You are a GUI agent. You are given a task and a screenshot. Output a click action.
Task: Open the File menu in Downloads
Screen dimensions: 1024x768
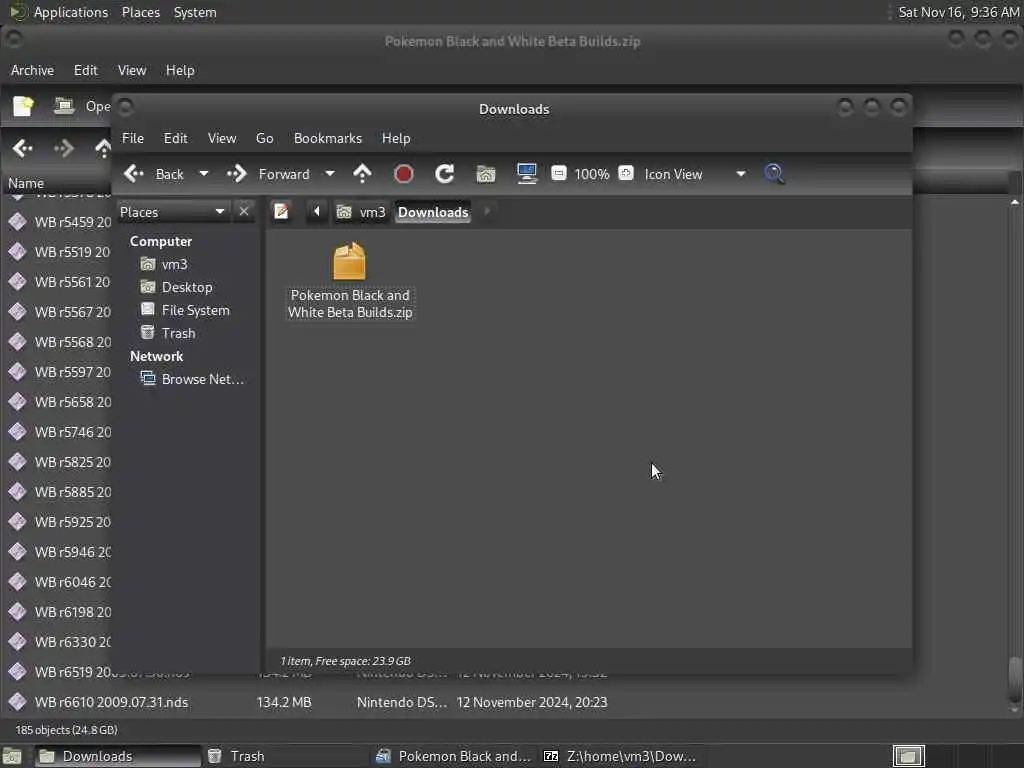[x=133, y=138]
